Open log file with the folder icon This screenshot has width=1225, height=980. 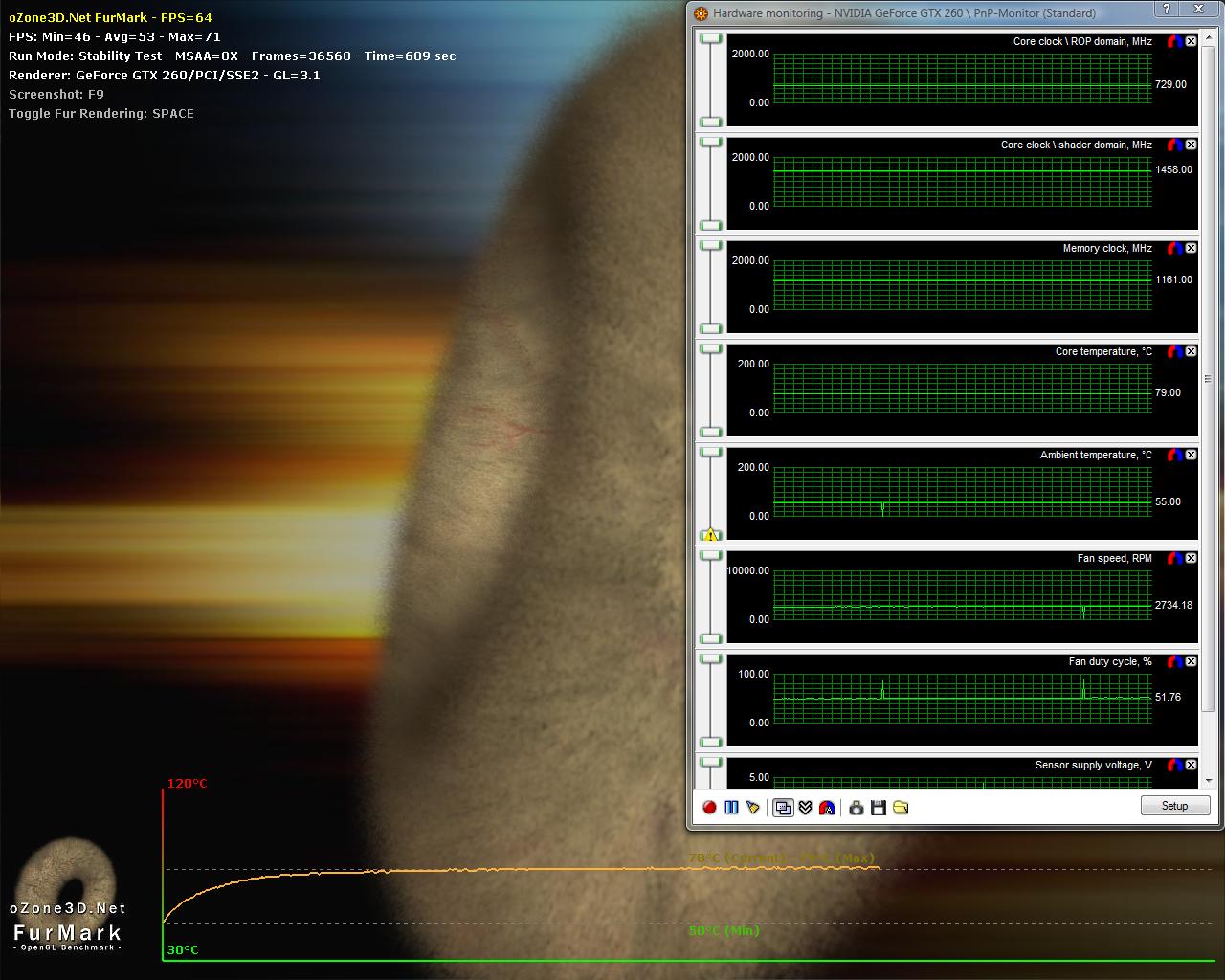point(901,808)
